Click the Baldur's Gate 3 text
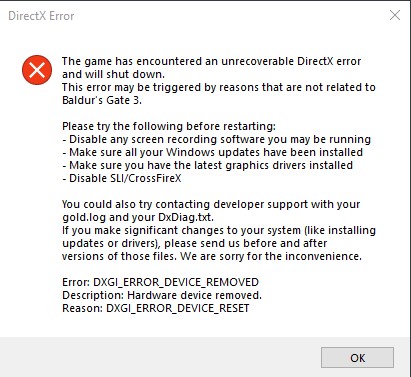The image size is (411, 377). tap(102, 100)
